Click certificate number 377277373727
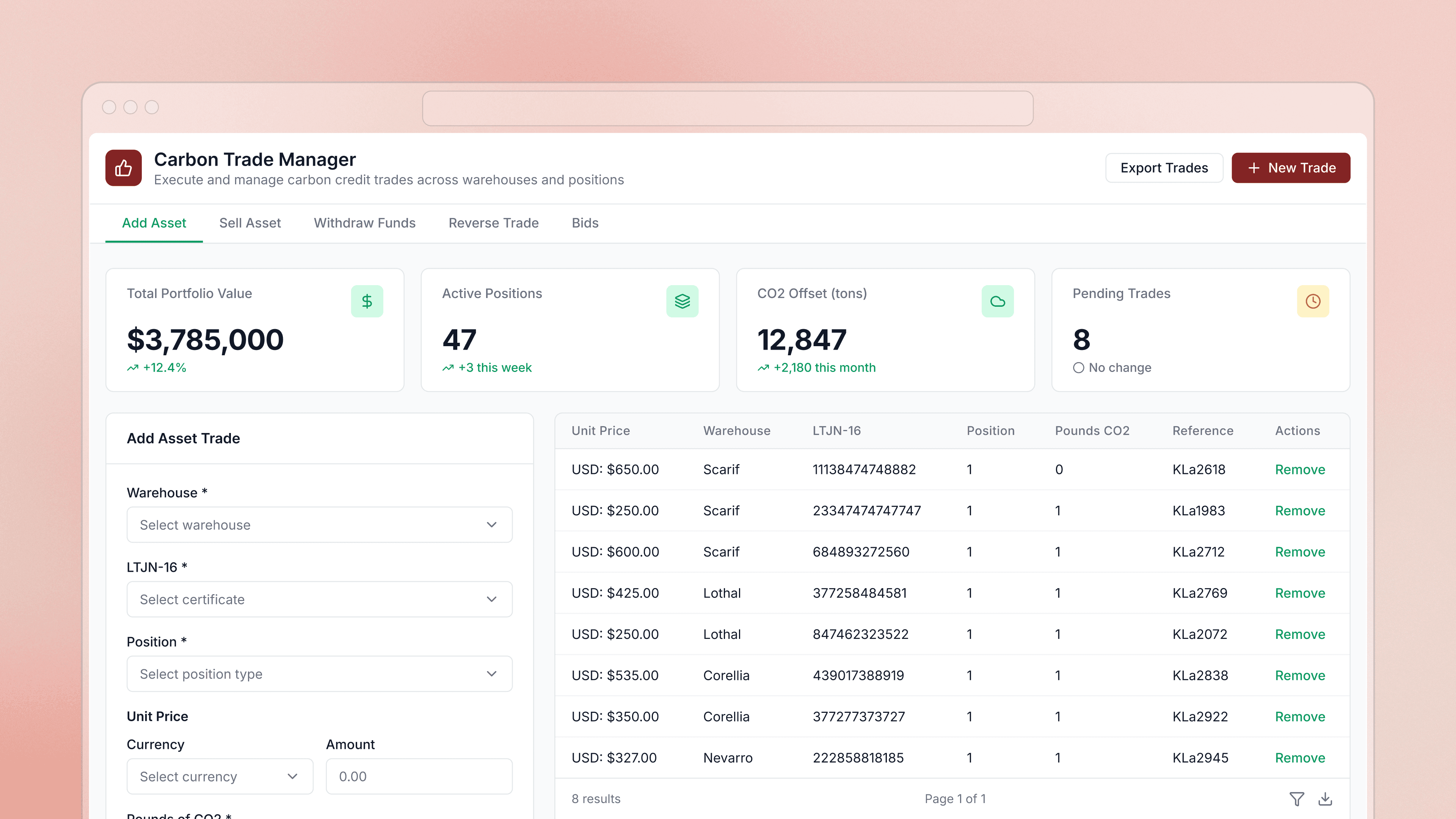Screen dimensions: 1456x819 [858, 717]
